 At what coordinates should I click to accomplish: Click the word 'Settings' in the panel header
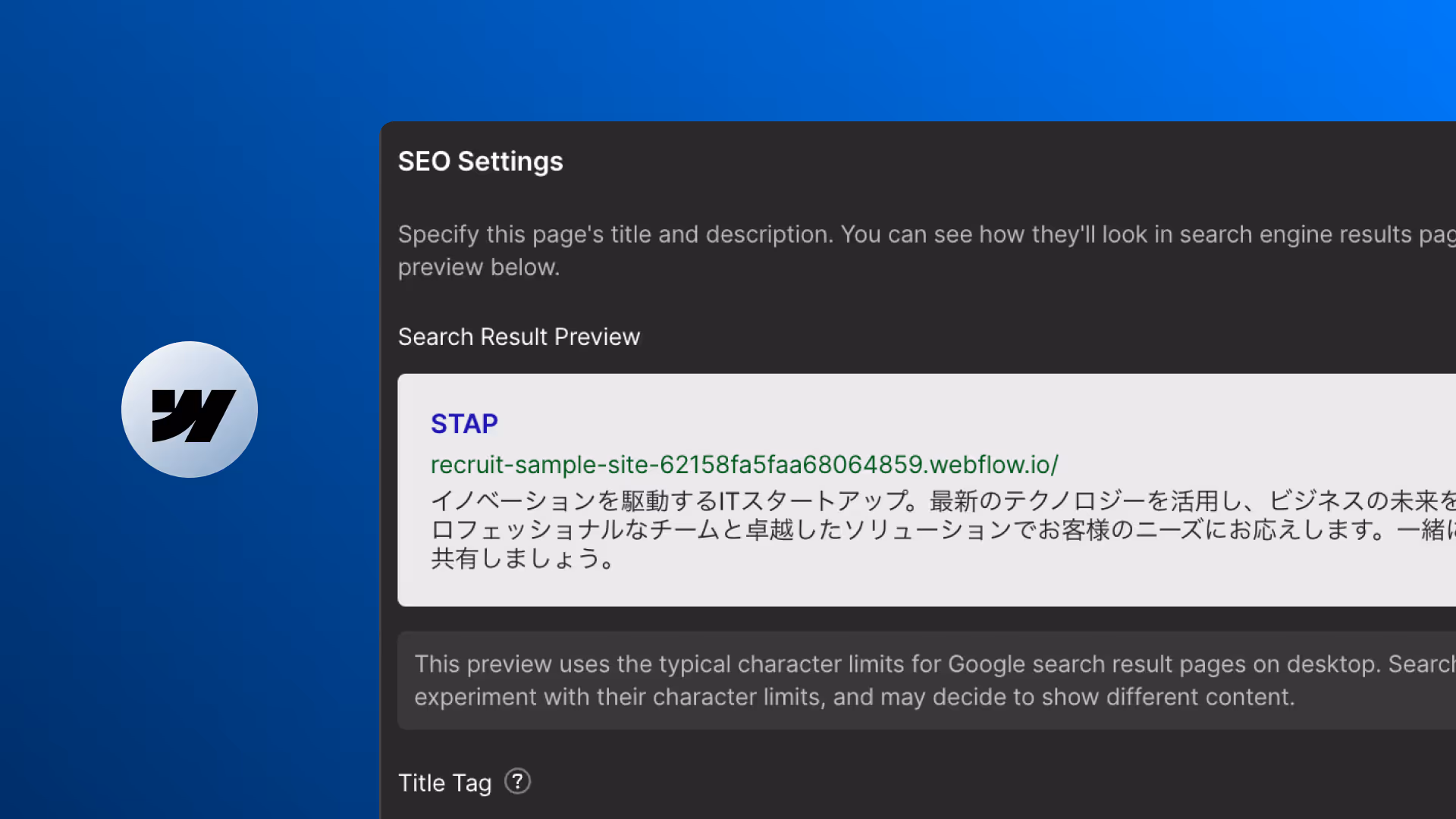(510, 162)
